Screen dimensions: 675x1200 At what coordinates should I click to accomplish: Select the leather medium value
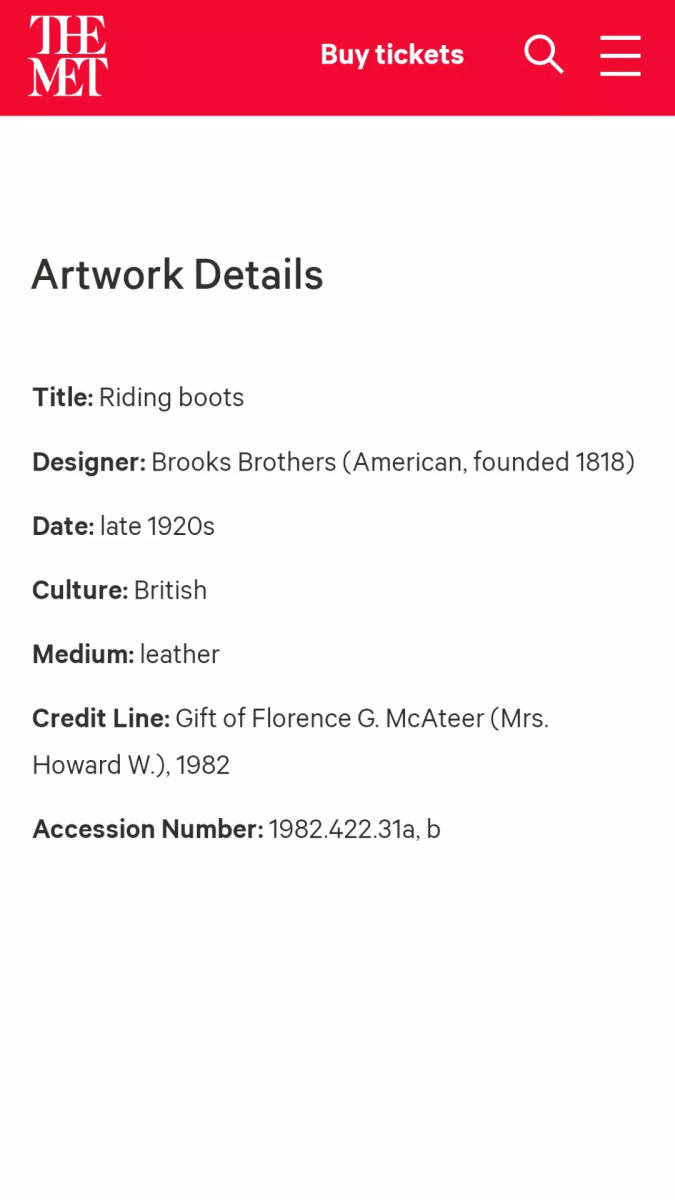tap(180, 654)
